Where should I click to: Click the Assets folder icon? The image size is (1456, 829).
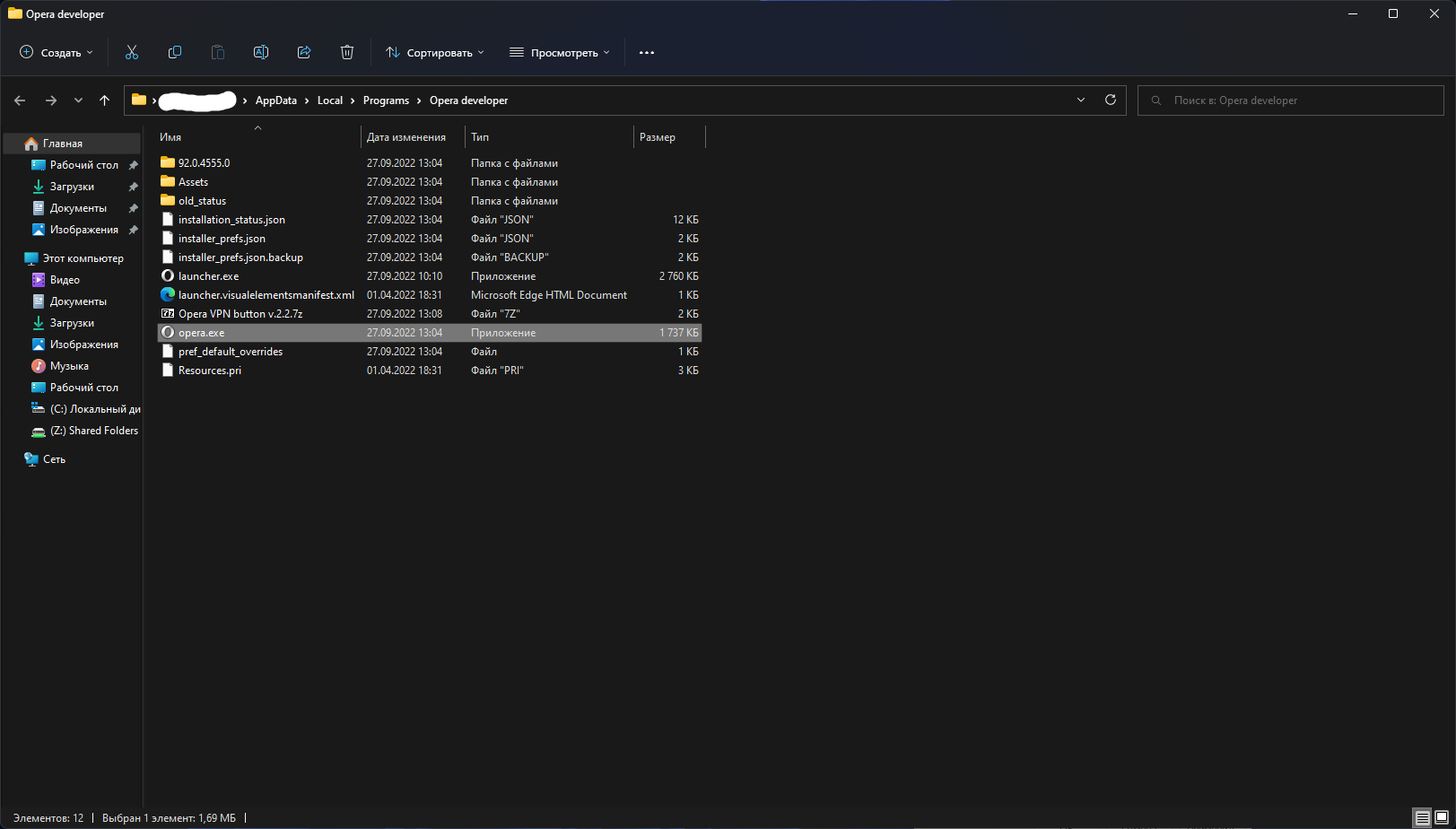pos(167,182)
